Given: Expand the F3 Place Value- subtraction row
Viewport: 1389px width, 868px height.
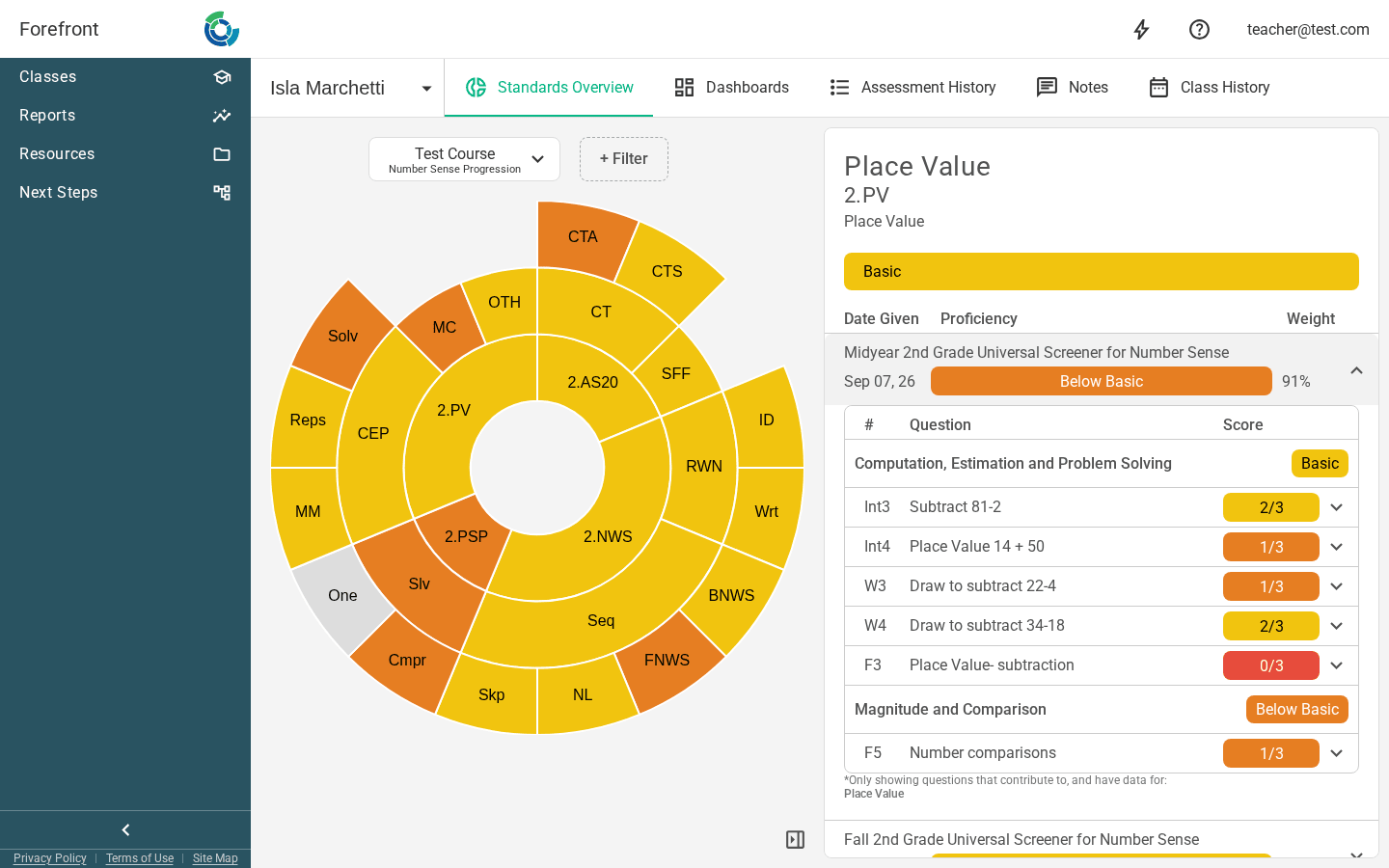Looking at the screenshot, I should pyautogui.click(x=1337, y=665).
